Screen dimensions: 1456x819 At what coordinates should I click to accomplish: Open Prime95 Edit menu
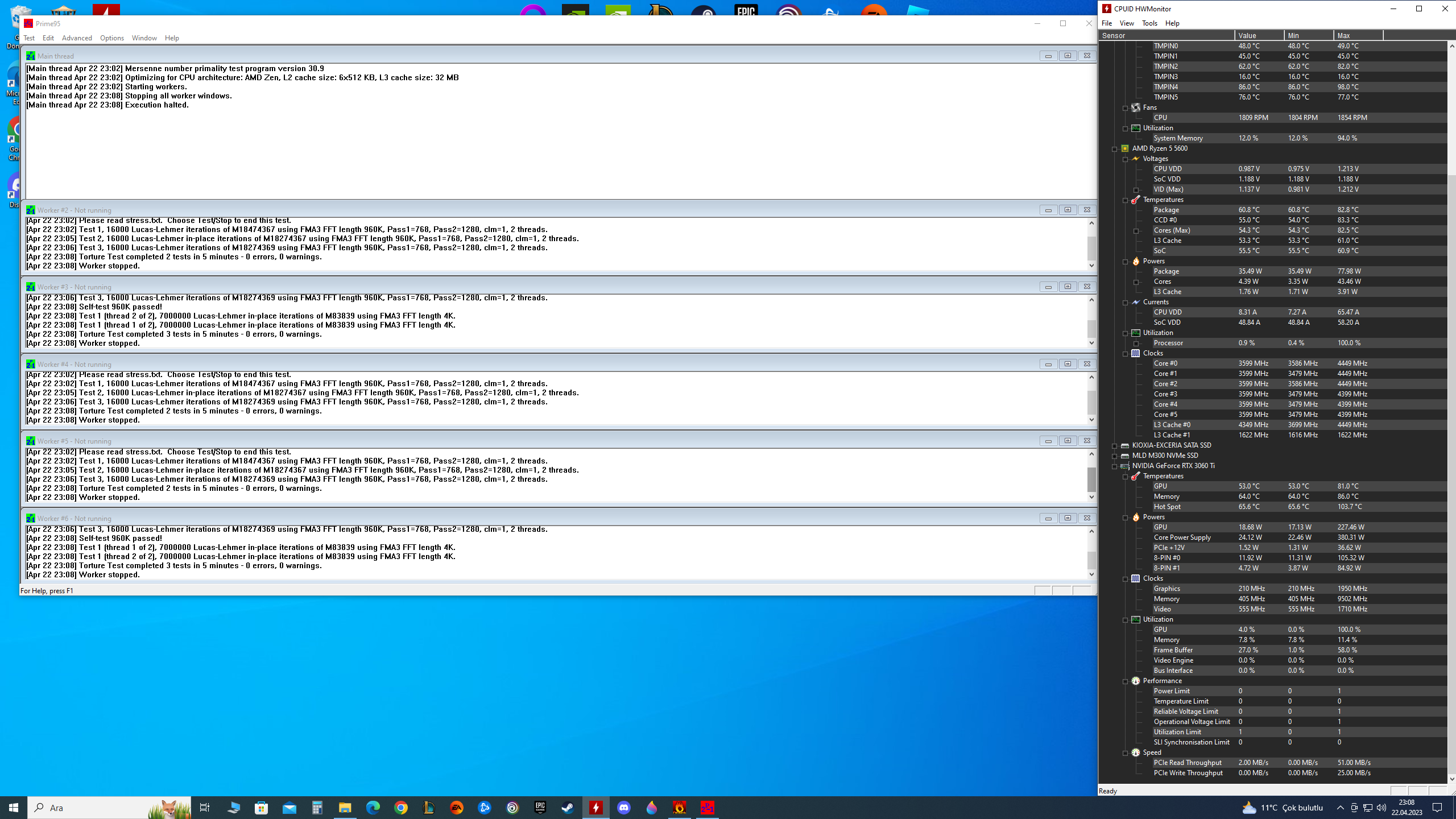(48, 38)
